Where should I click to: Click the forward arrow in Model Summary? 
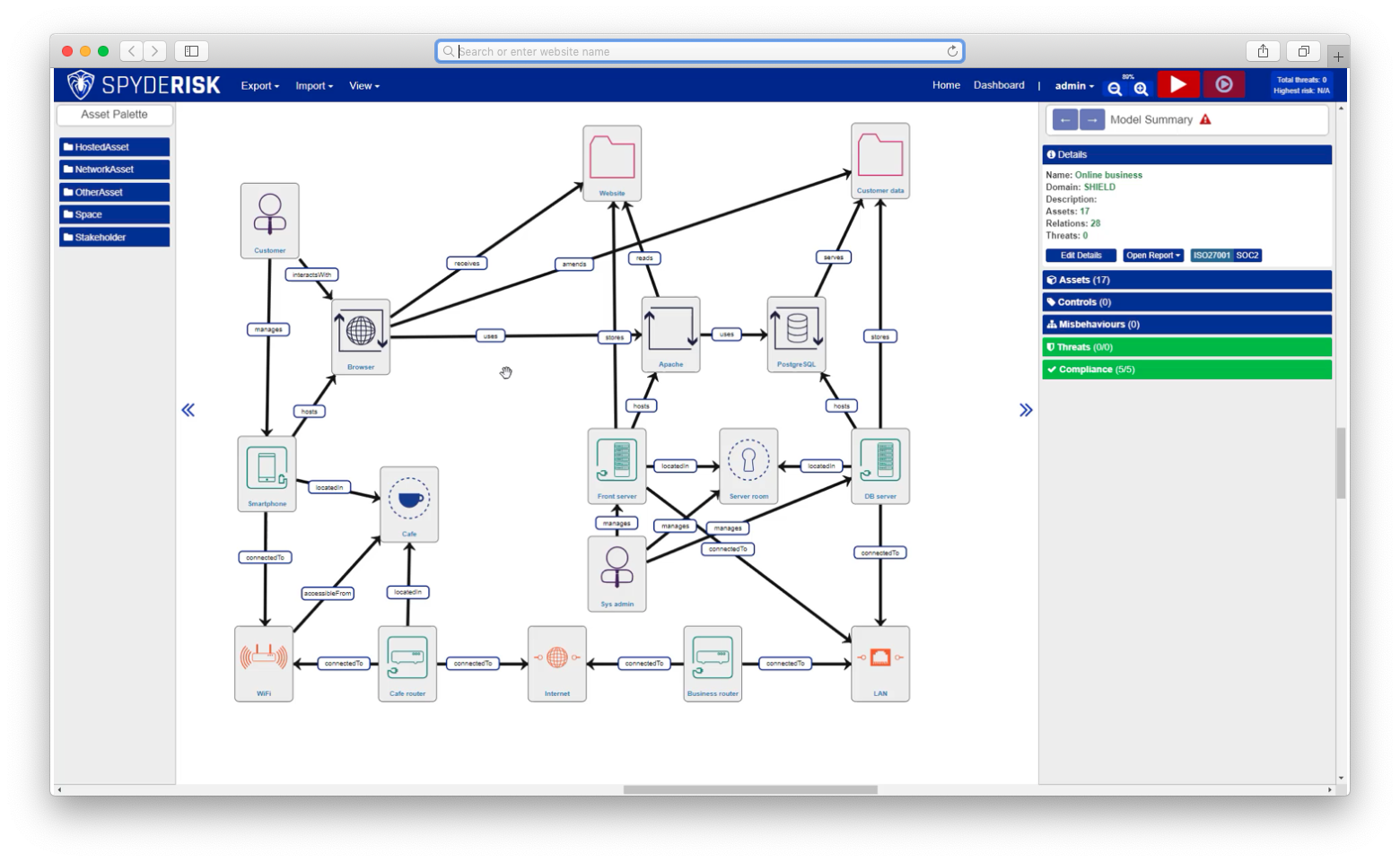1092,119
